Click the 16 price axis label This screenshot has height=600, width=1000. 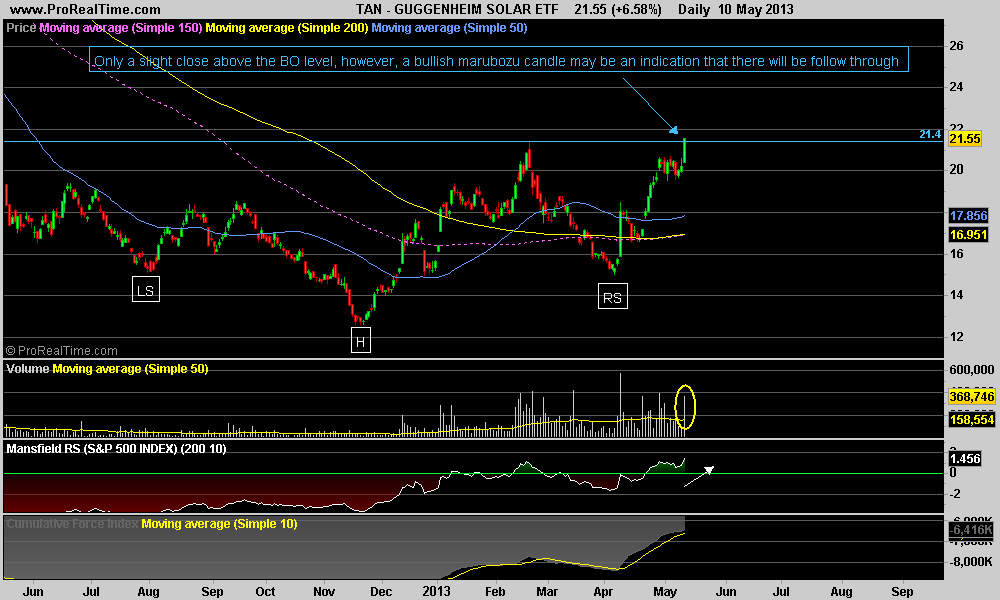point(956,254)
